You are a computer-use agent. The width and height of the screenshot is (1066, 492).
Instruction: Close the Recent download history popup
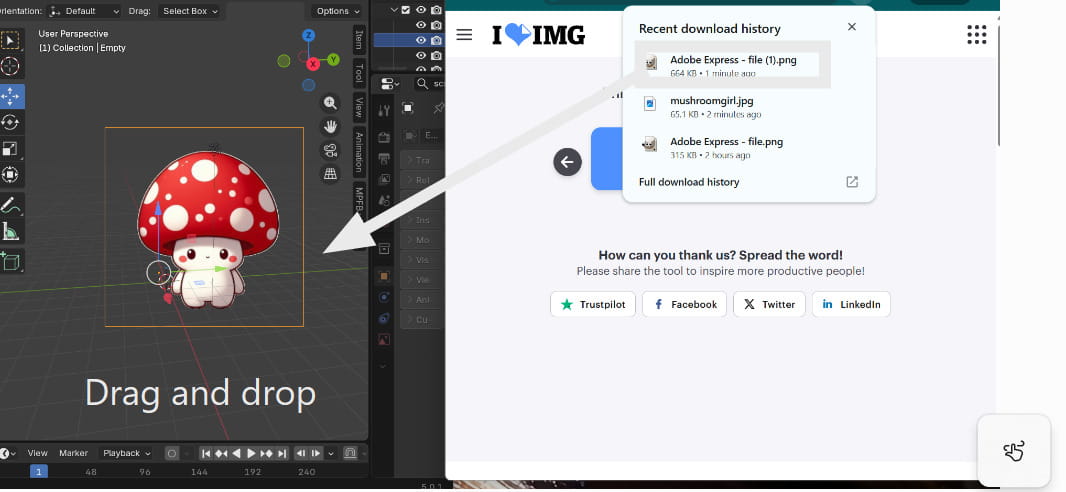(852, 27)
